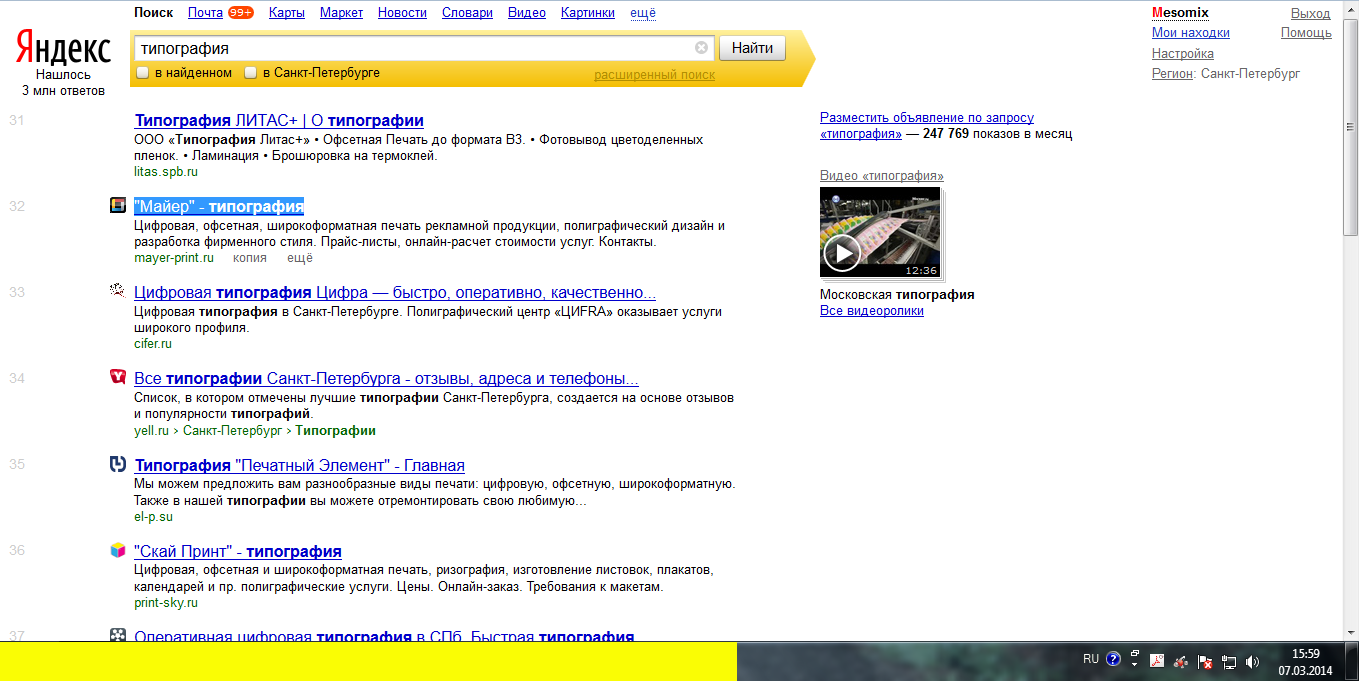Enable the "в найденном" checkbox
This screenshot has width=1359, height=681.
[x=143, y=73]
